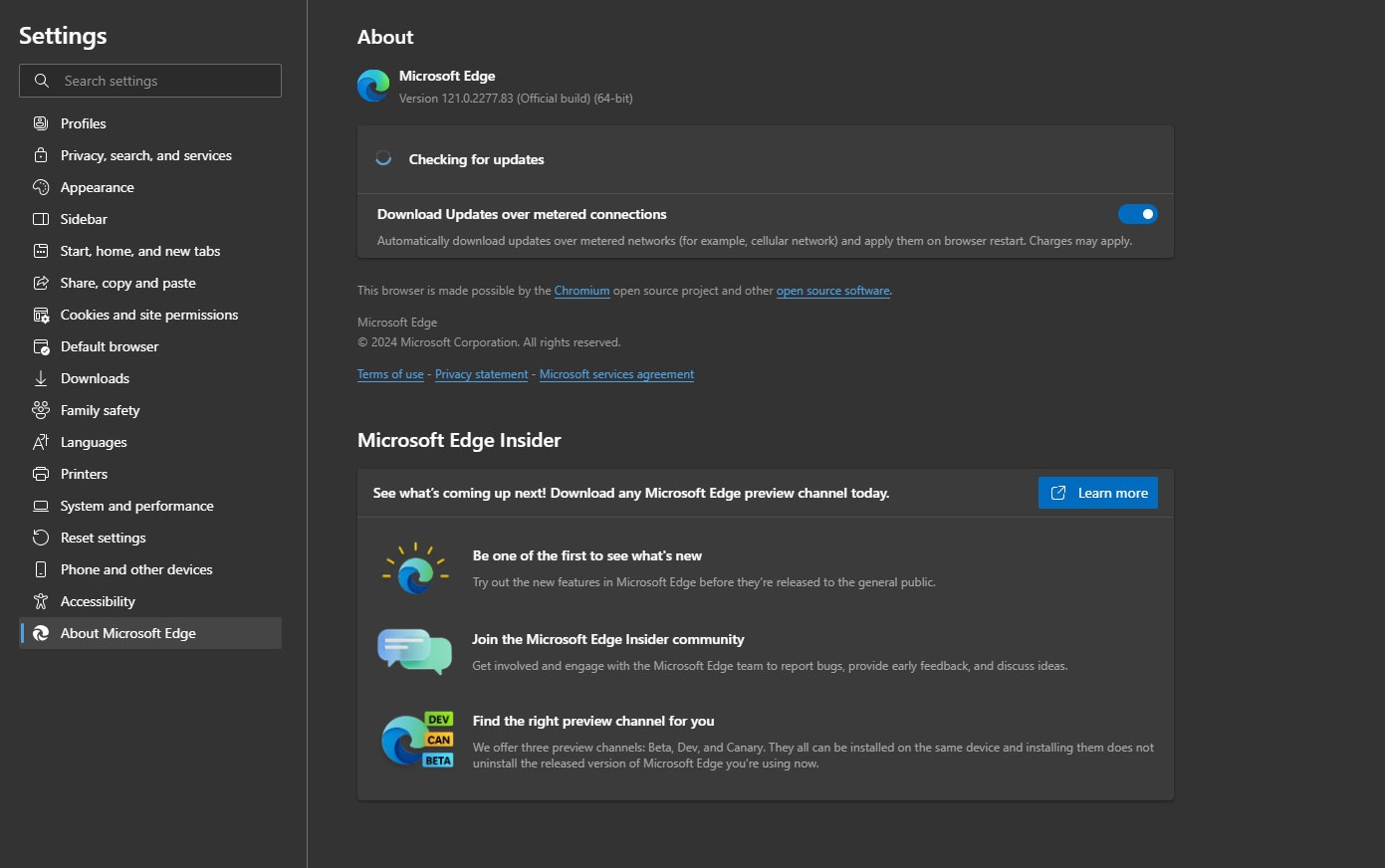Click the Search settings input field

click(x=149, y=81)
